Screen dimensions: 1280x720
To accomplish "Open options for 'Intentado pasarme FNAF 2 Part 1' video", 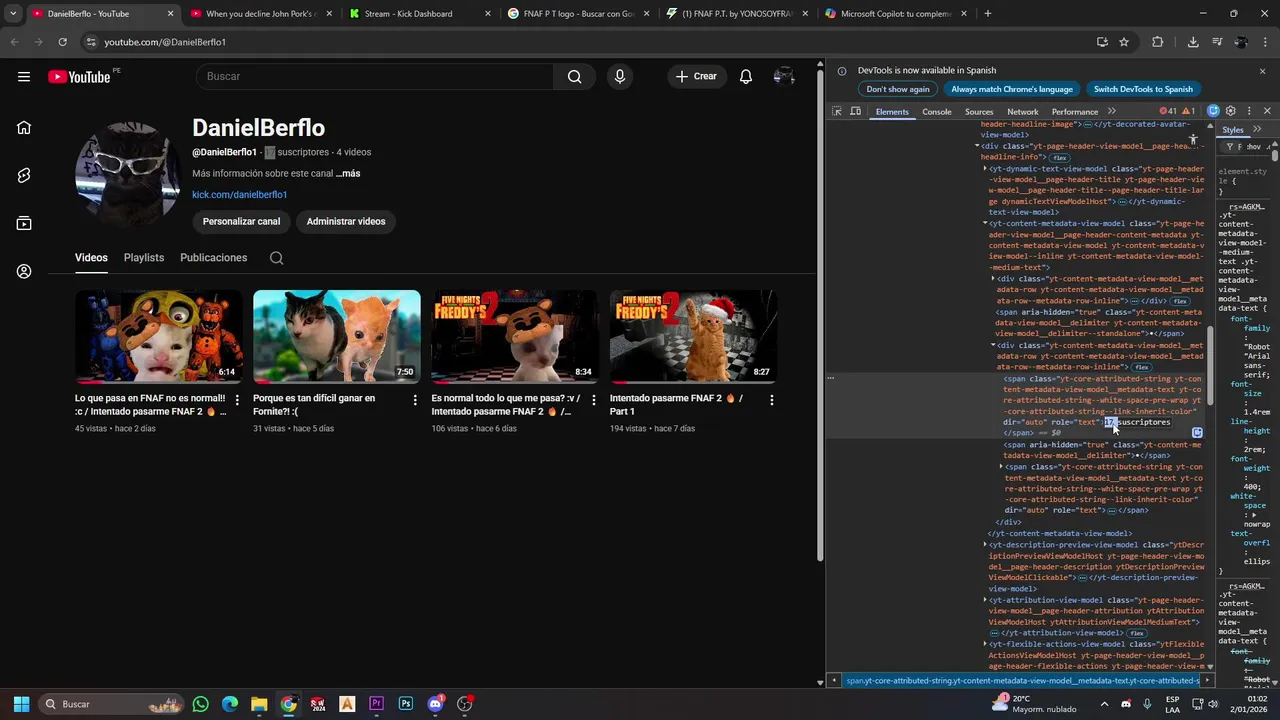I will click(771, 400).
